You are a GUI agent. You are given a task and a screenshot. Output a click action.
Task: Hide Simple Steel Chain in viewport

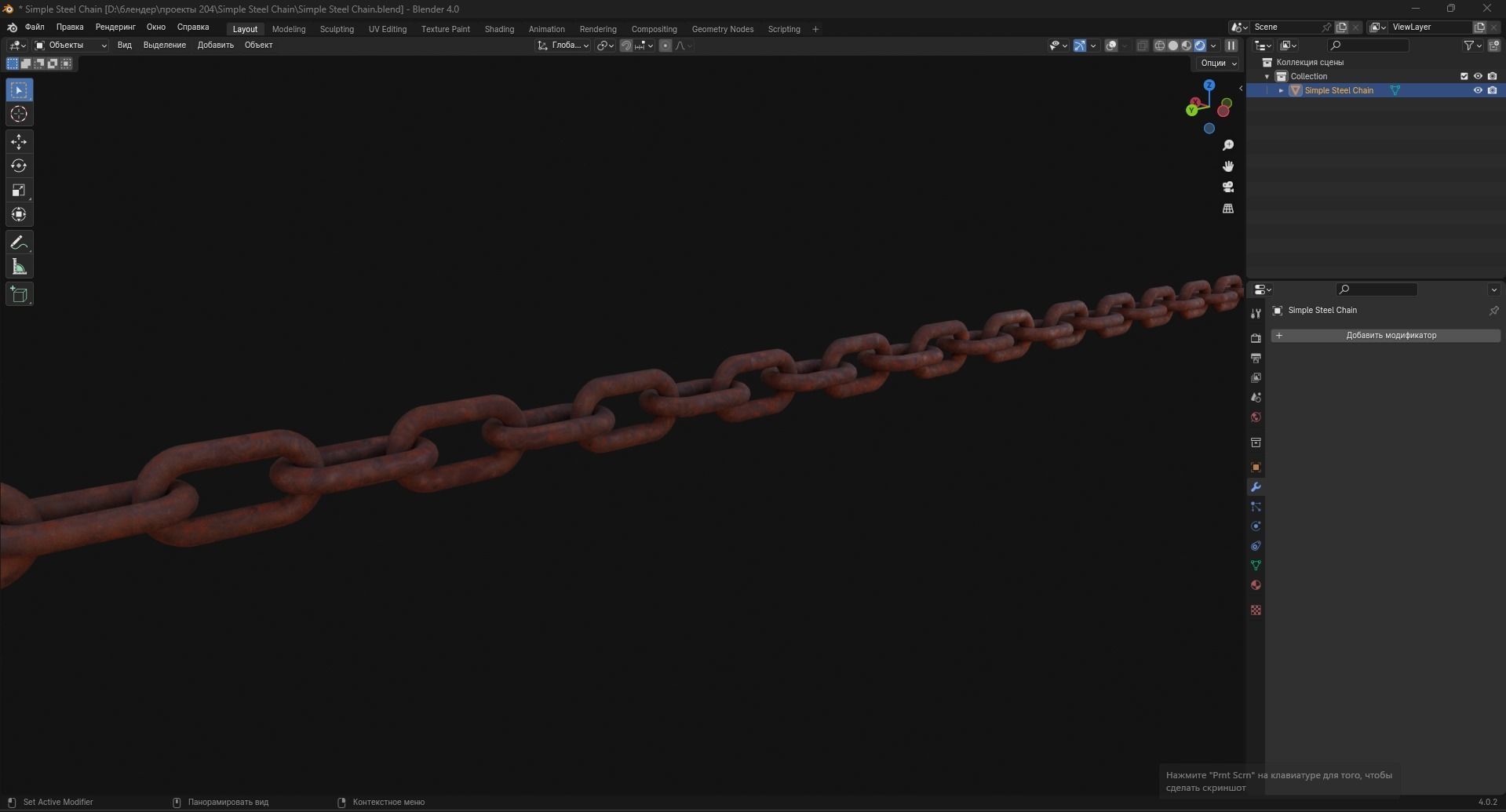click(1478, 90)
